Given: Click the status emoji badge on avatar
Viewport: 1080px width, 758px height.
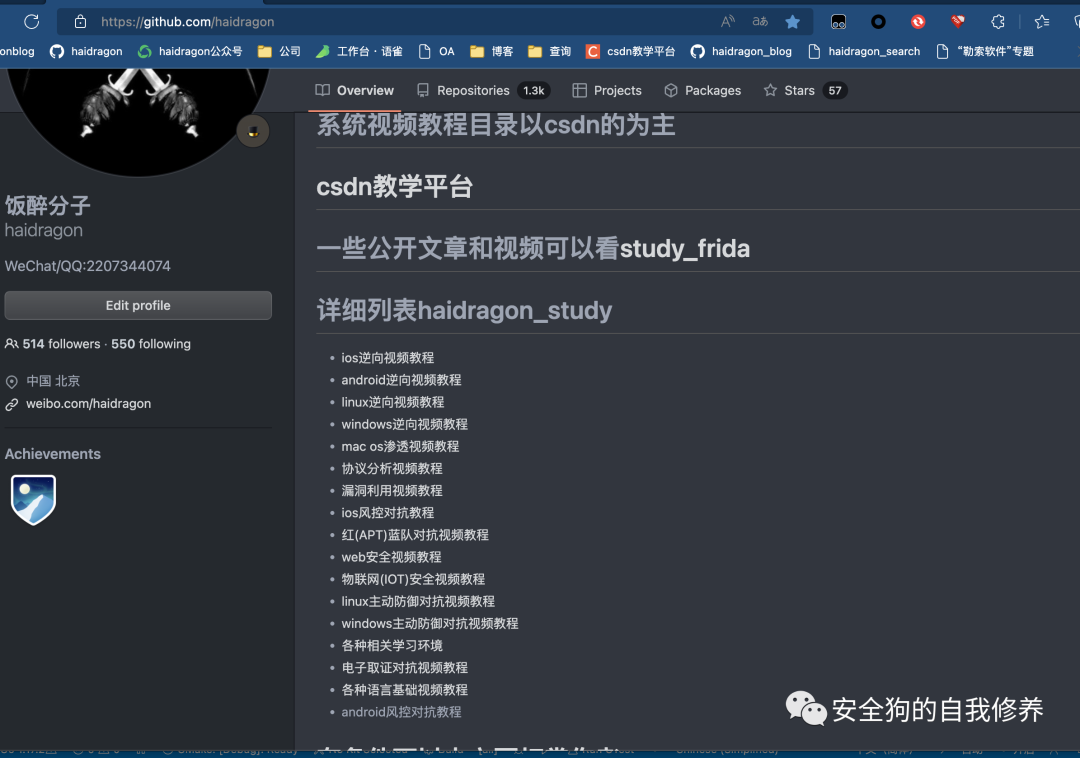Looking at the screenshot, I should [x=253, y=131].
